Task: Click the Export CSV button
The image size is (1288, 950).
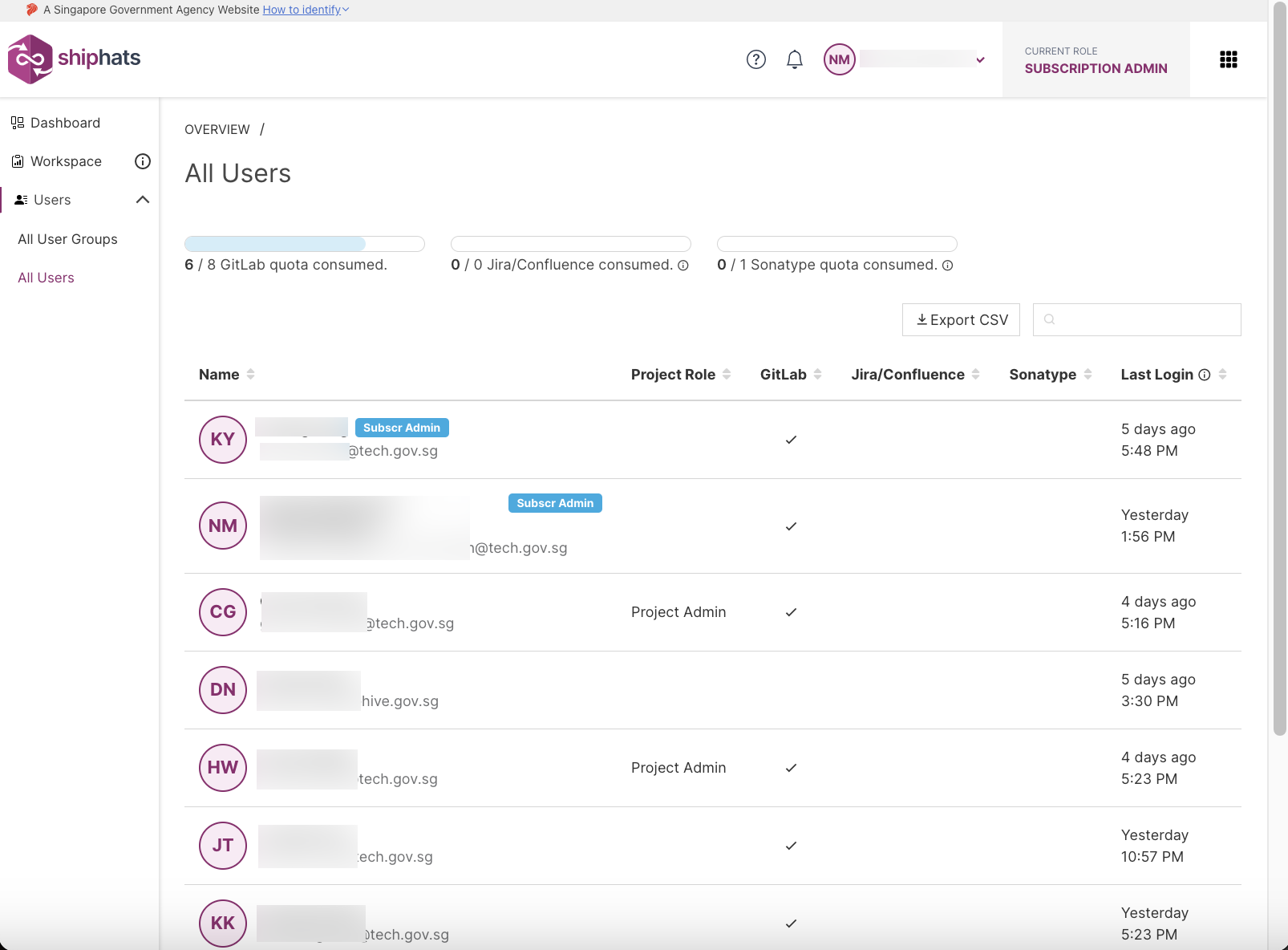Action: (961, 320)
